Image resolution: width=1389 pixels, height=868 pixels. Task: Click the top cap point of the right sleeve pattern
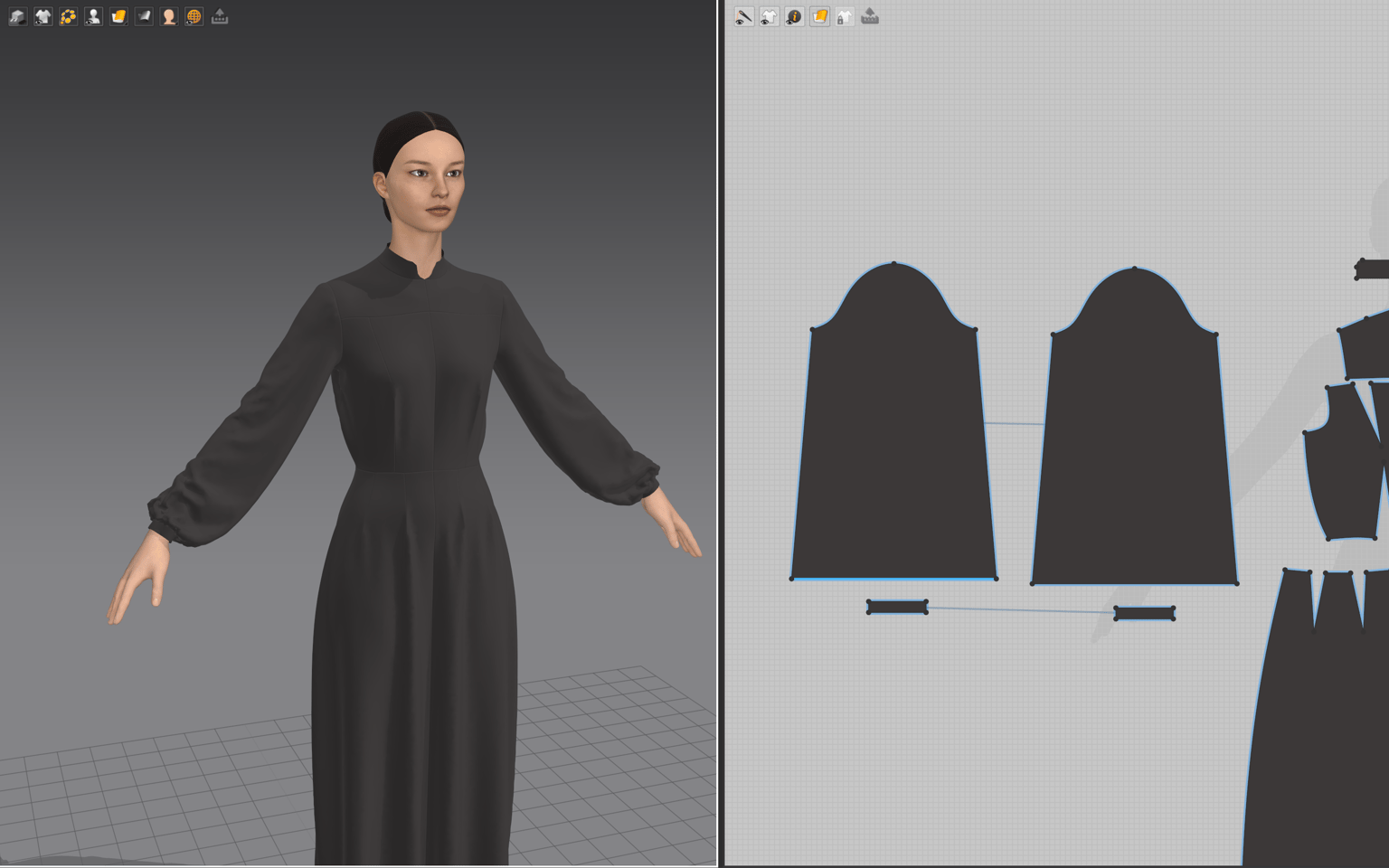(x=1135, y=269)
